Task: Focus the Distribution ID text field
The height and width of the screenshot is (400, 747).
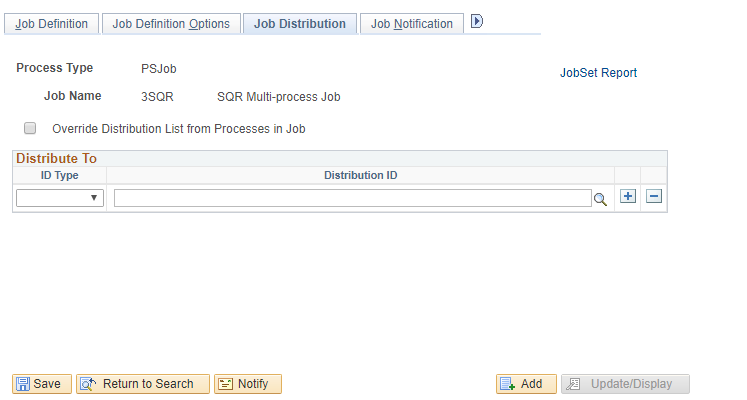Action: pyautogui.click(x=352, y=198)
